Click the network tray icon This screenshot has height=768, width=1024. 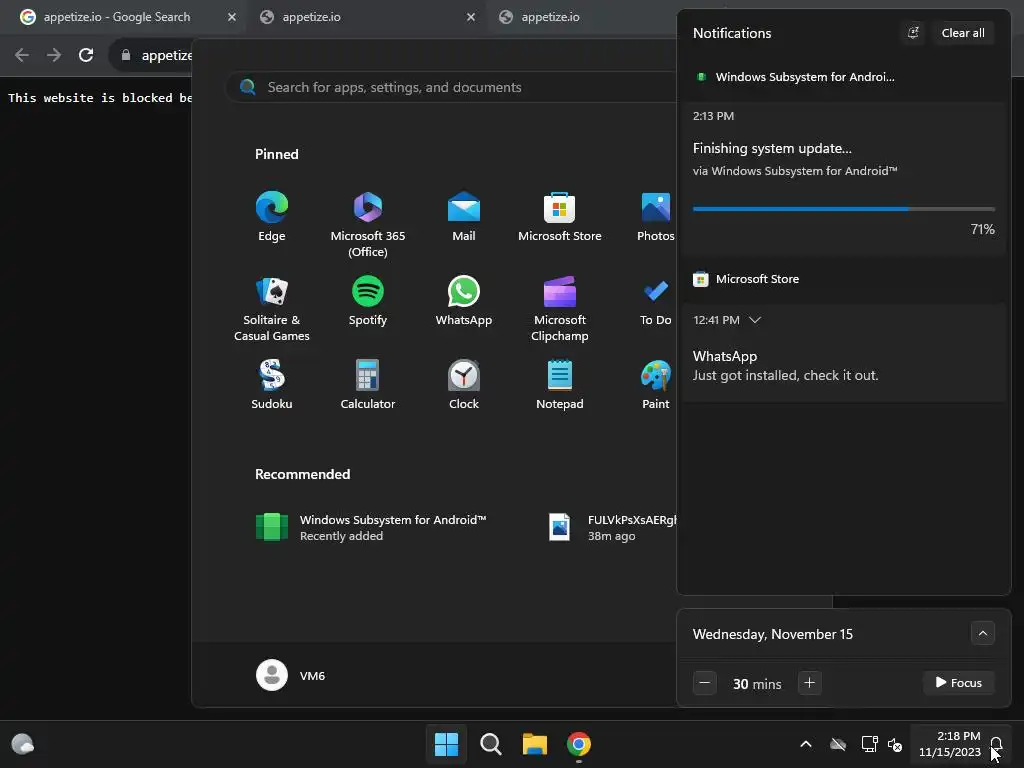869,744
